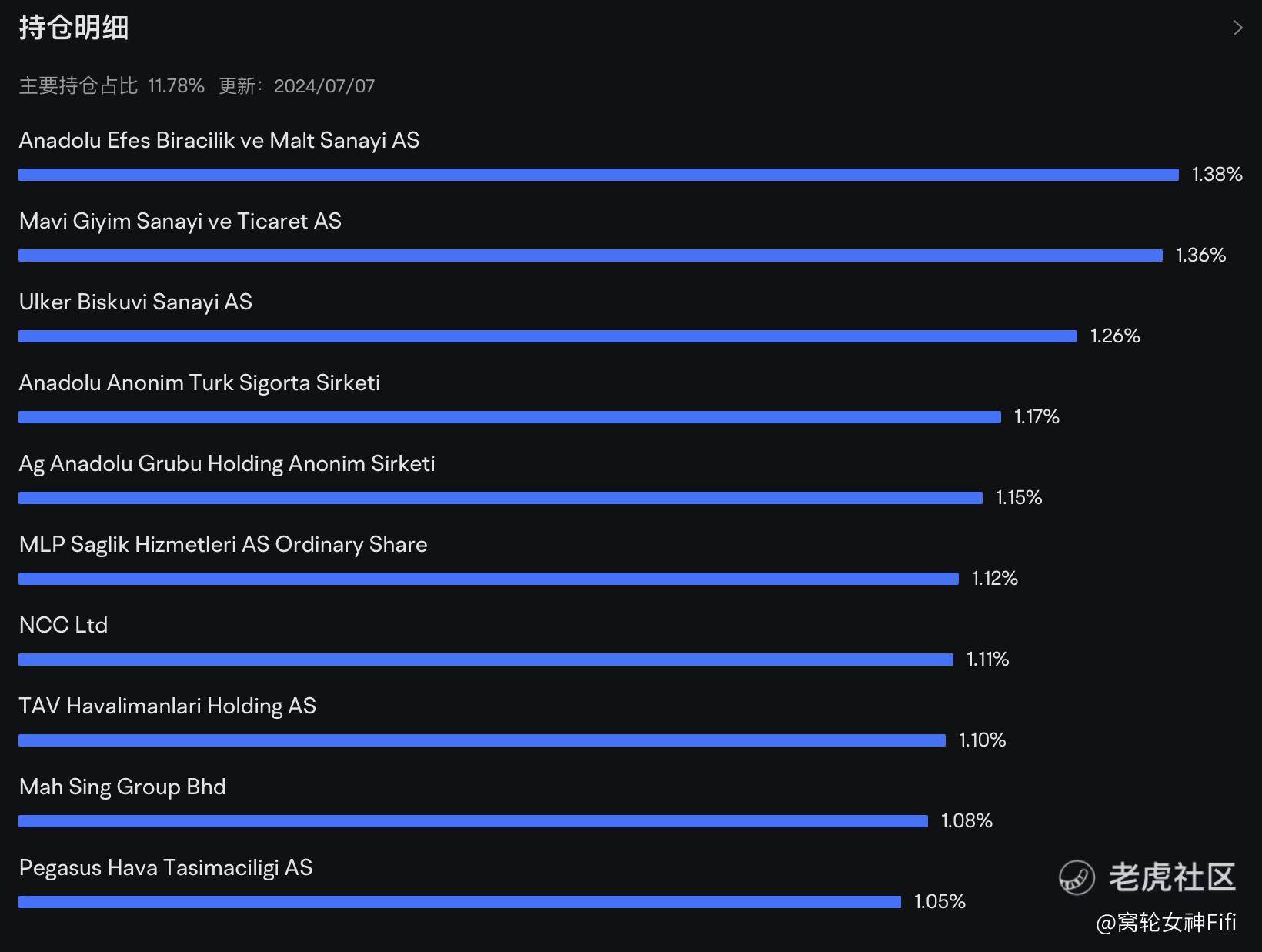Click the 1.05% Pegasus percentage bar
Screen dimensions: 1262x952
[x=459, y=902]
